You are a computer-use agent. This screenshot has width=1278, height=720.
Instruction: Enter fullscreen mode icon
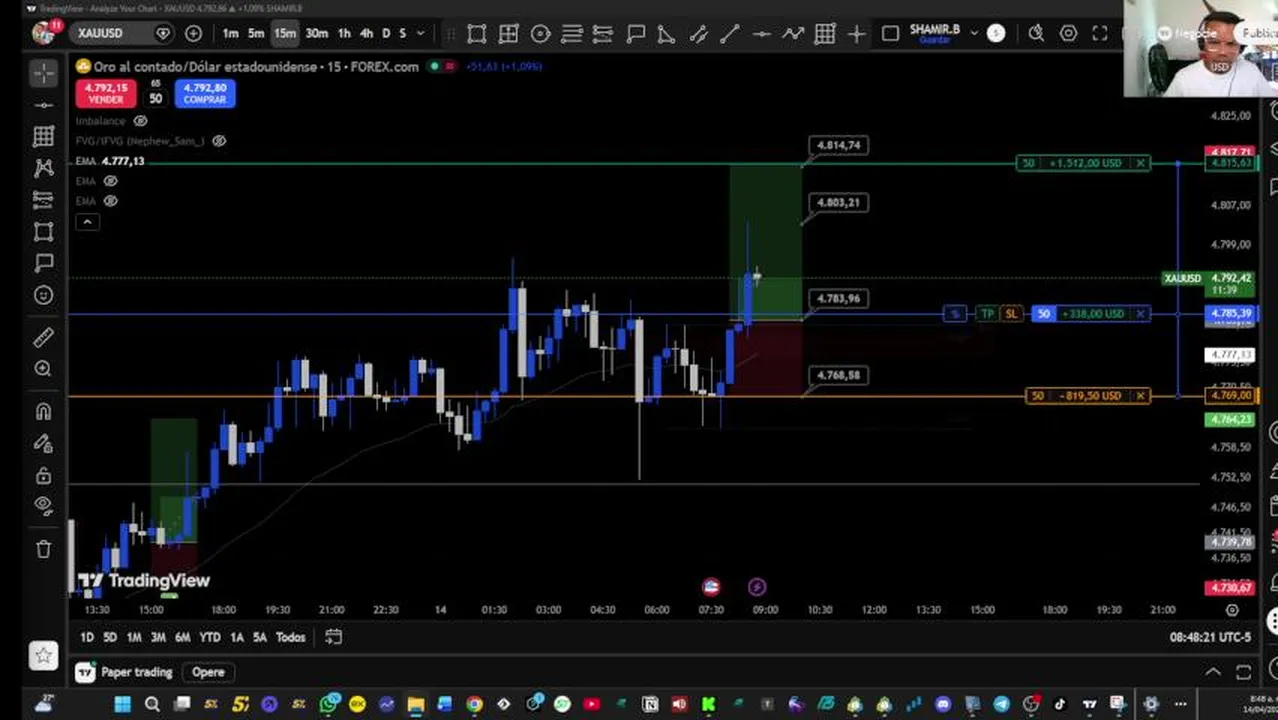(1100, 34)
